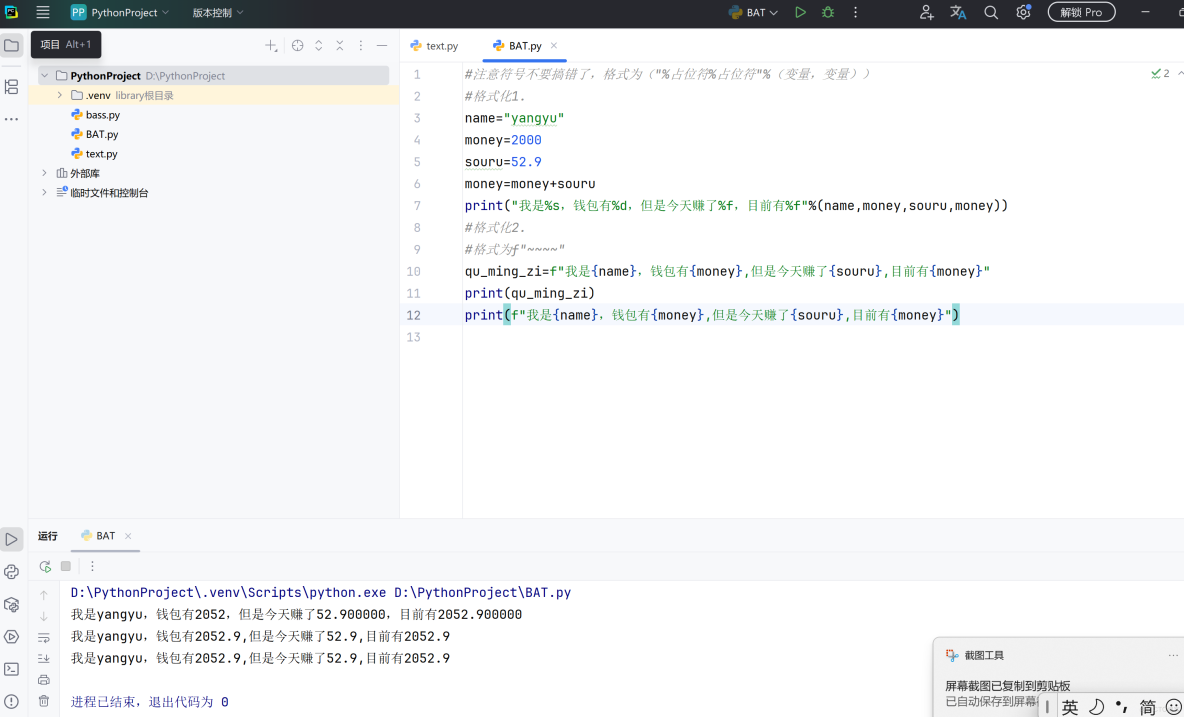Open the BAT run configuration dropdown
Image resolution: width=1184 pixels, height=717 pixels.
[753, 12]
